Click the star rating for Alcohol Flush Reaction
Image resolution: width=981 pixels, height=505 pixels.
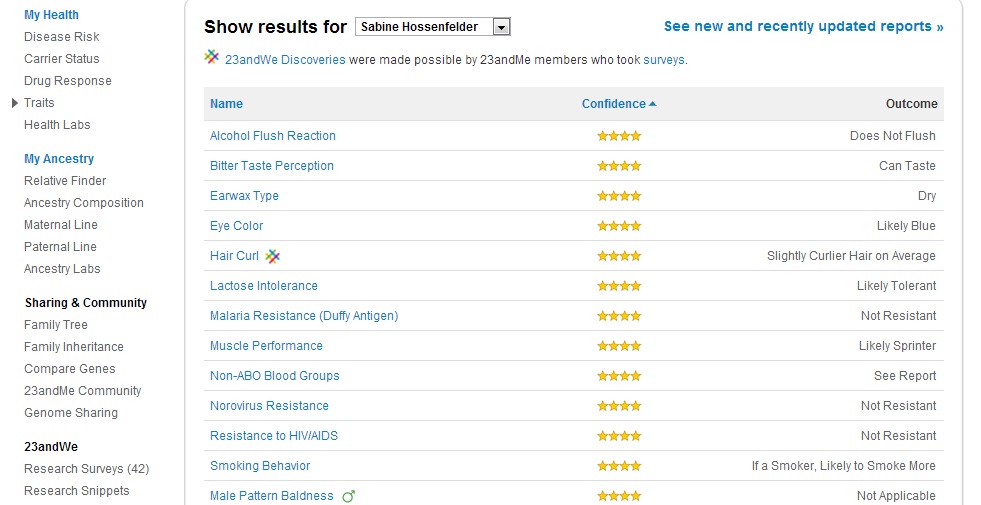coord(619,136)
